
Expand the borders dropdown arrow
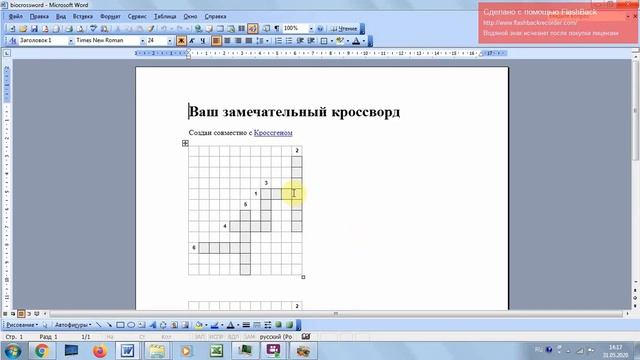[x=332, y=40]
